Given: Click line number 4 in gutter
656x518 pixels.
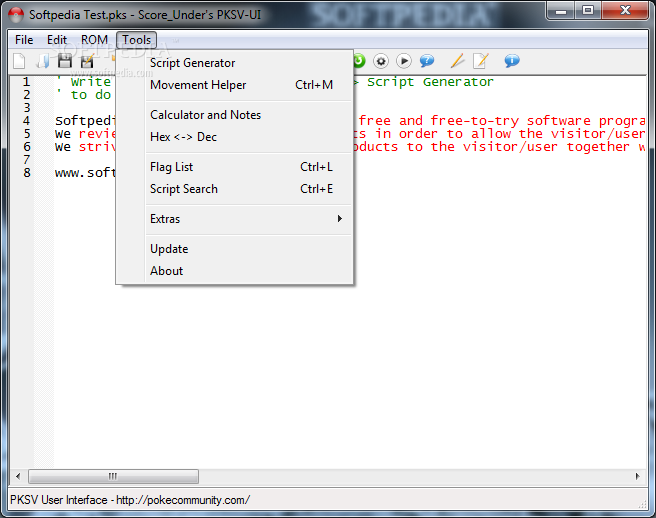Looking at the screenshot, I should [x=26, y=121].
